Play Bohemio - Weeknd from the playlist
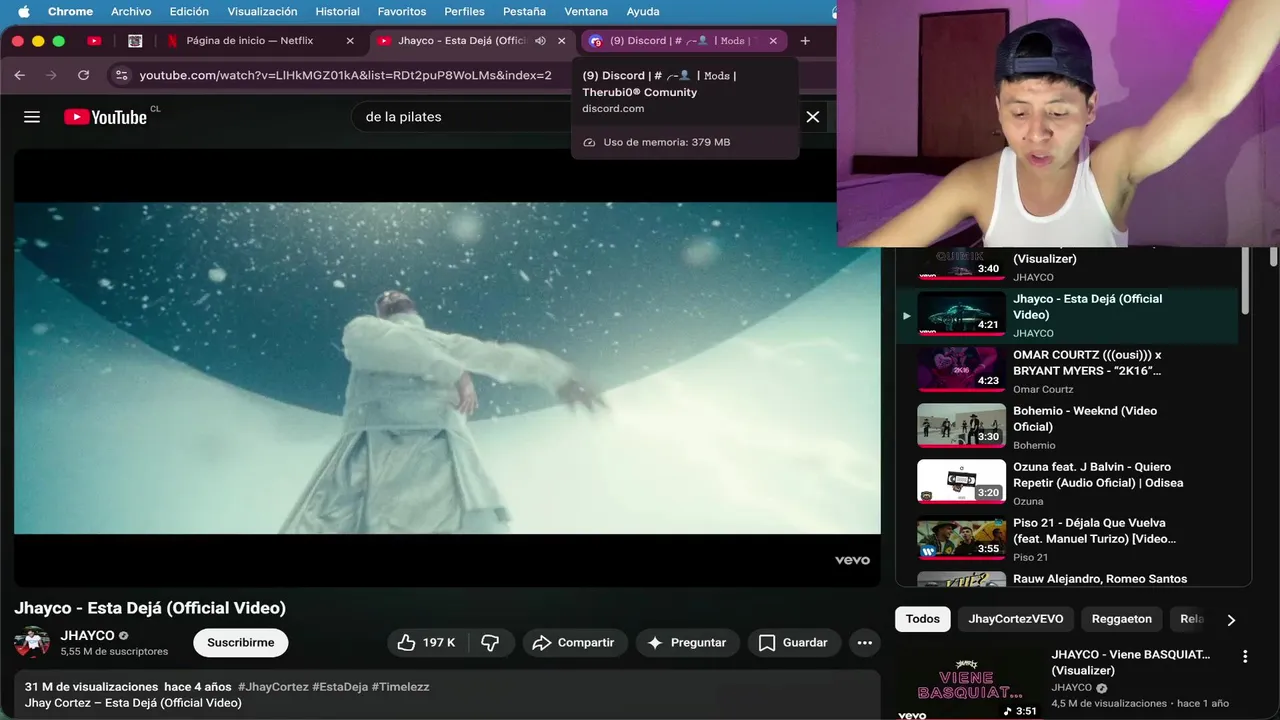The width and height of the screenshot is (1280, 720). 1066,427
